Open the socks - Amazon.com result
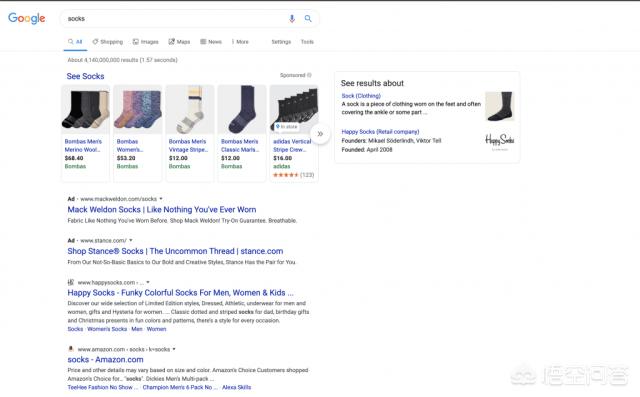This screenshot has height=397, width=640. (105, 359)
